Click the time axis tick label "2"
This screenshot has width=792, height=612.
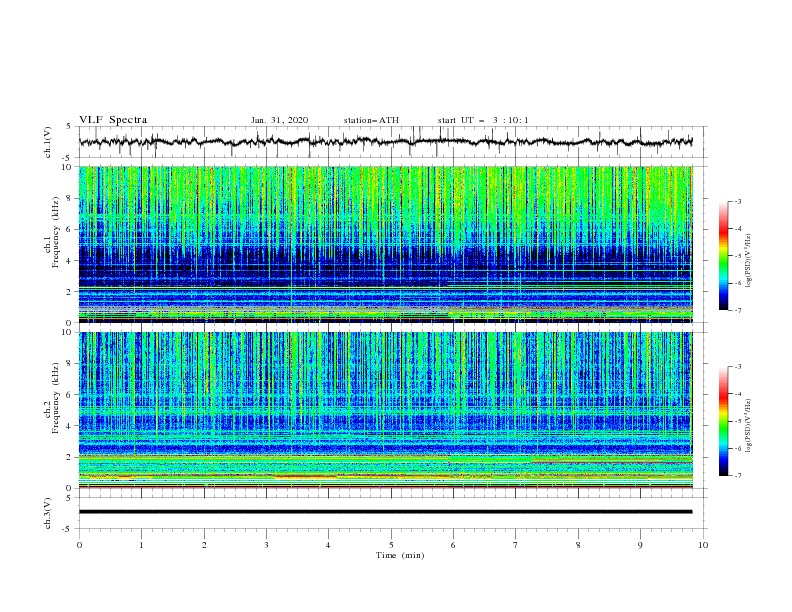pyautogui.click(x=204, y=545)
